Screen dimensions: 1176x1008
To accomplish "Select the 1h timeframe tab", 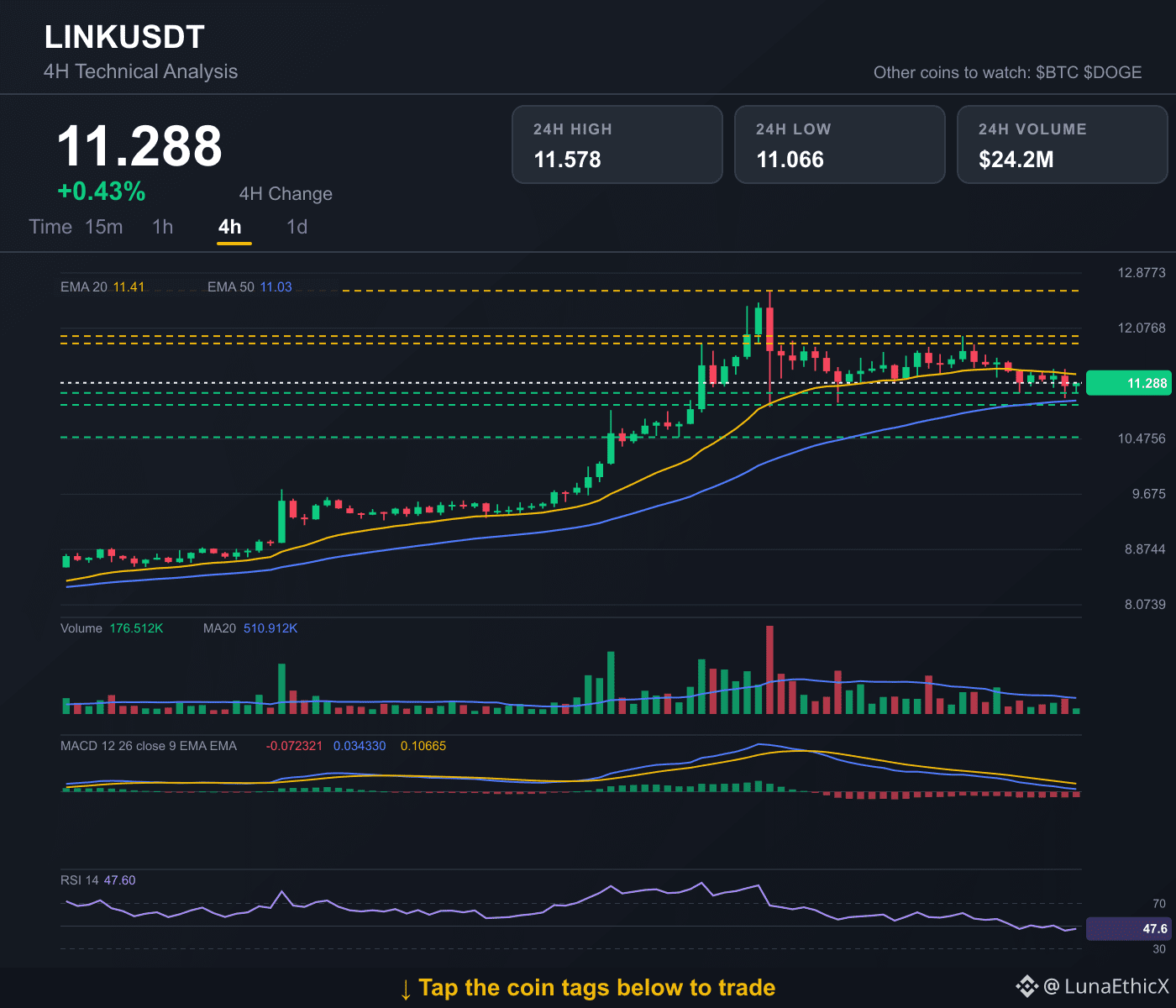I will 163,227.
